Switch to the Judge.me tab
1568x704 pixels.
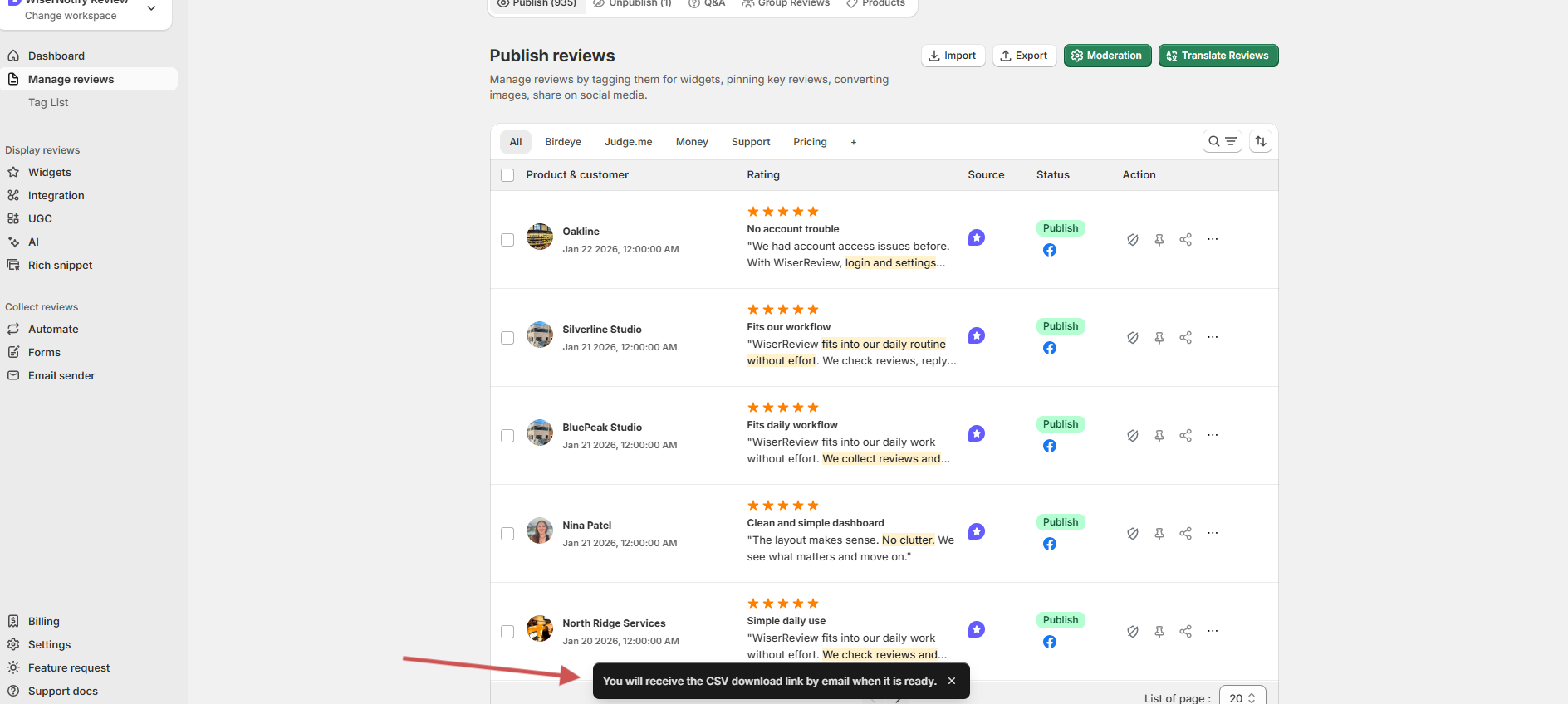click(x=628, y=142)
